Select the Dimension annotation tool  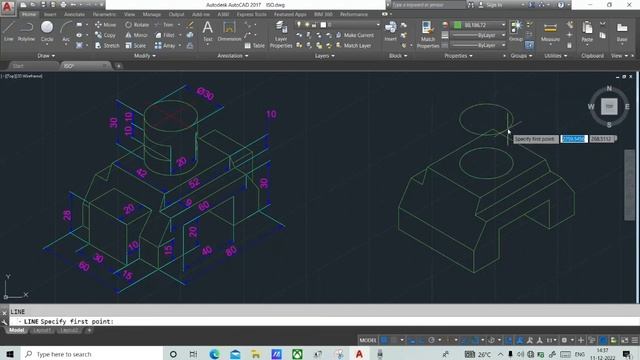pyautogui.click(x=229, y=31)
